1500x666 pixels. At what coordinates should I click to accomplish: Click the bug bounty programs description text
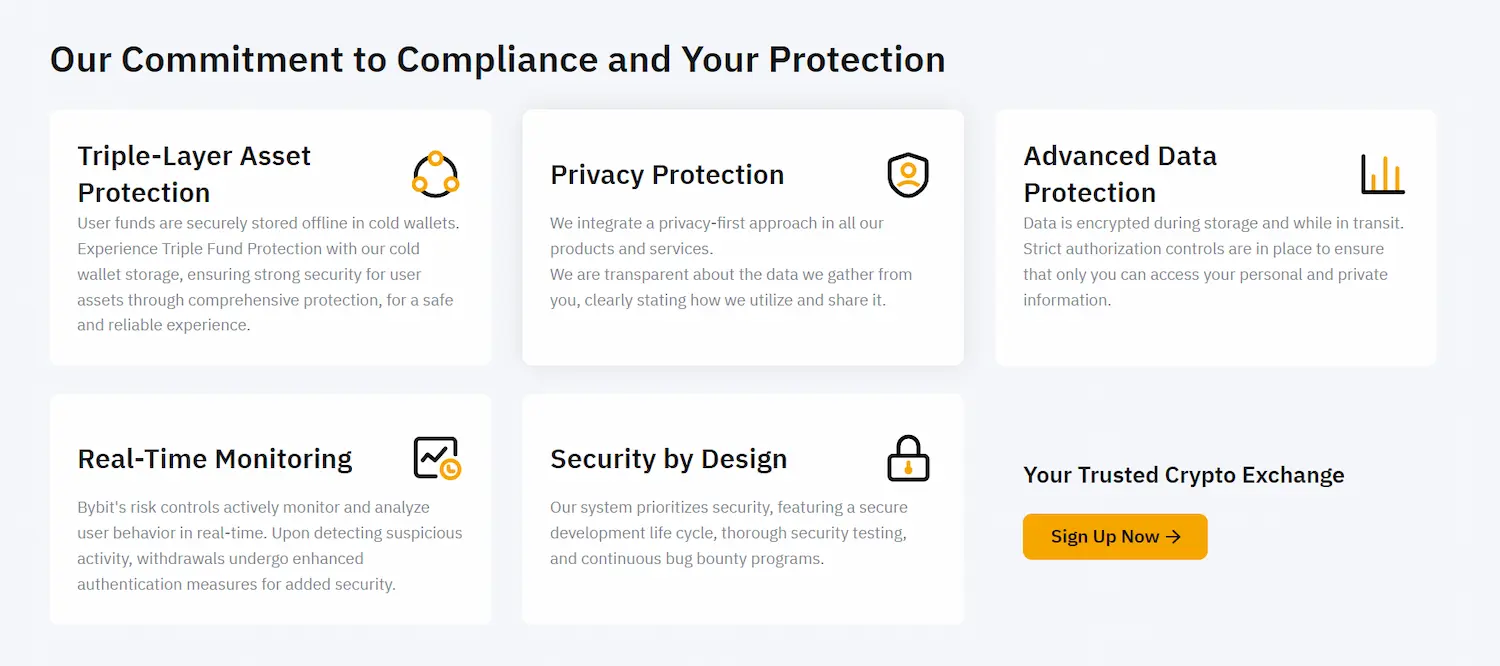tap(728, 533)
